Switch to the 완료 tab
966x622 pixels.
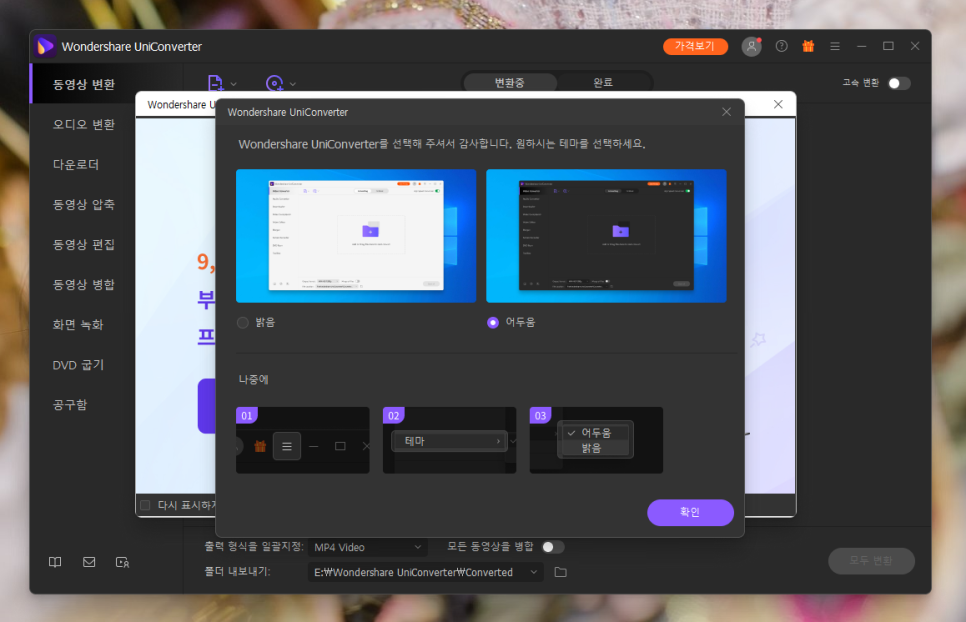tap(603, 83)
